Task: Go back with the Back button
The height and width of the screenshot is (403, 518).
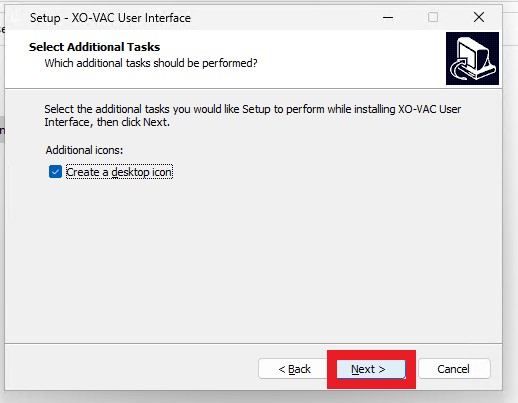Action: point(293,369)
